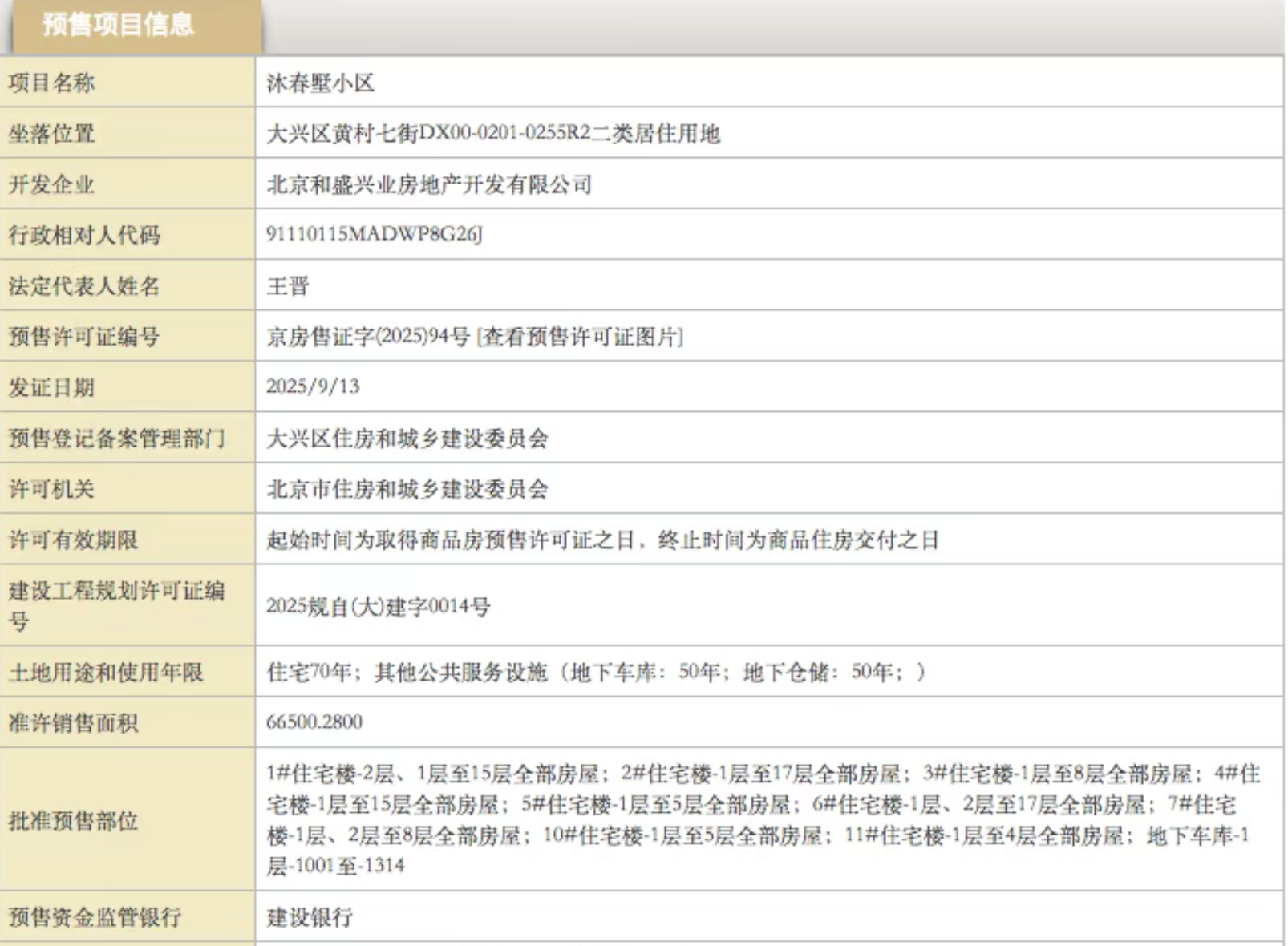Click 北京市住房和城乡建设委员会 authority value

[407, 489]
